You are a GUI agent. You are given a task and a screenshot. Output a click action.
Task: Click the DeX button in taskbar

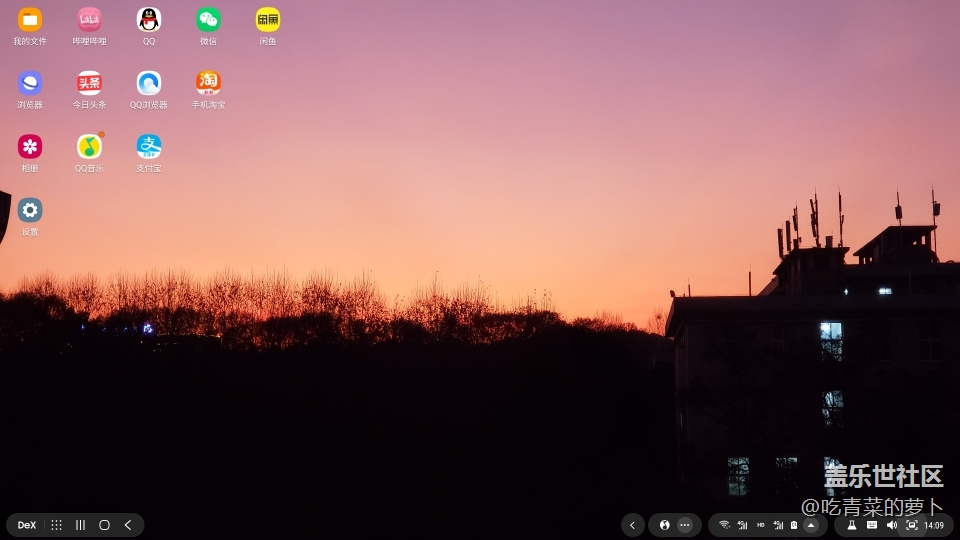pyautogui.click(x=27, y=525)
